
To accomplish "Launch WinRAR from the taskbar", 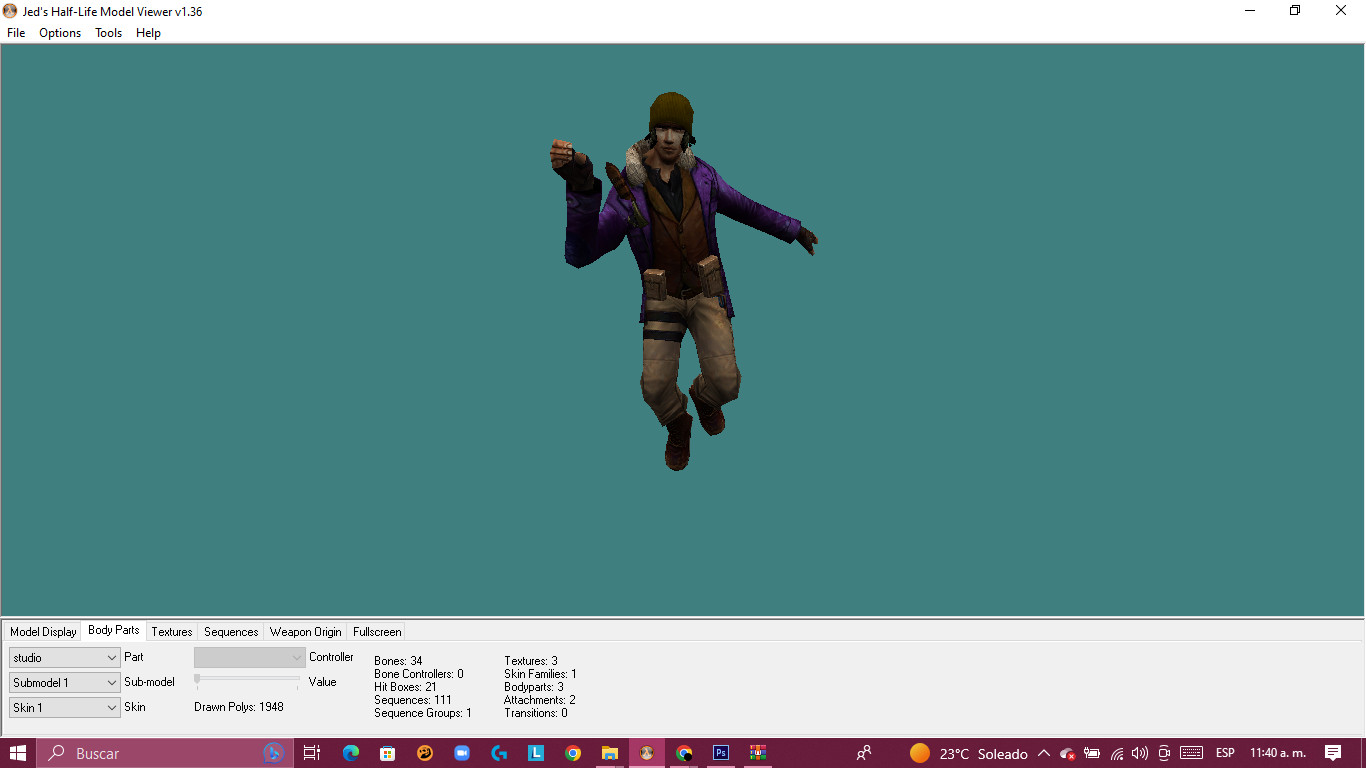I will pos(759,753).
